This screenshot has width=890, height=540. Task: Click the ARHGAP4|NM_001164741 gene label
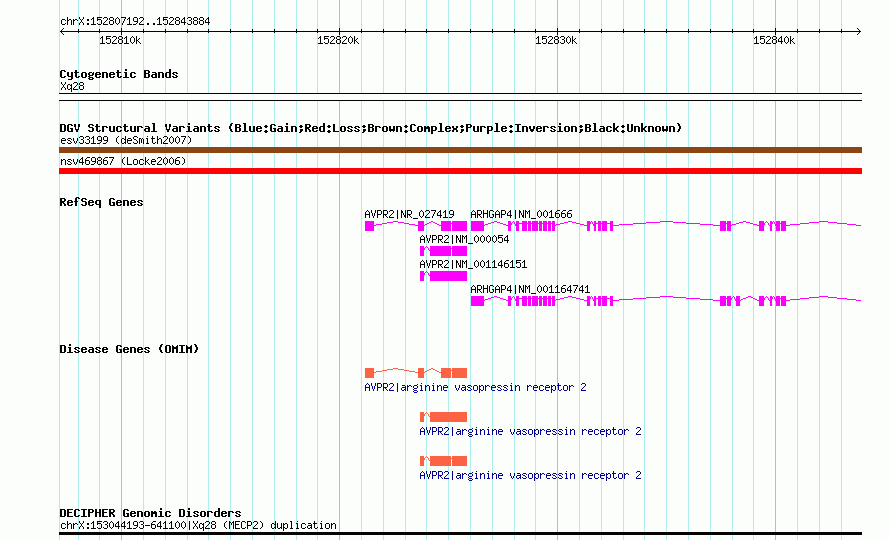(530, 289)
